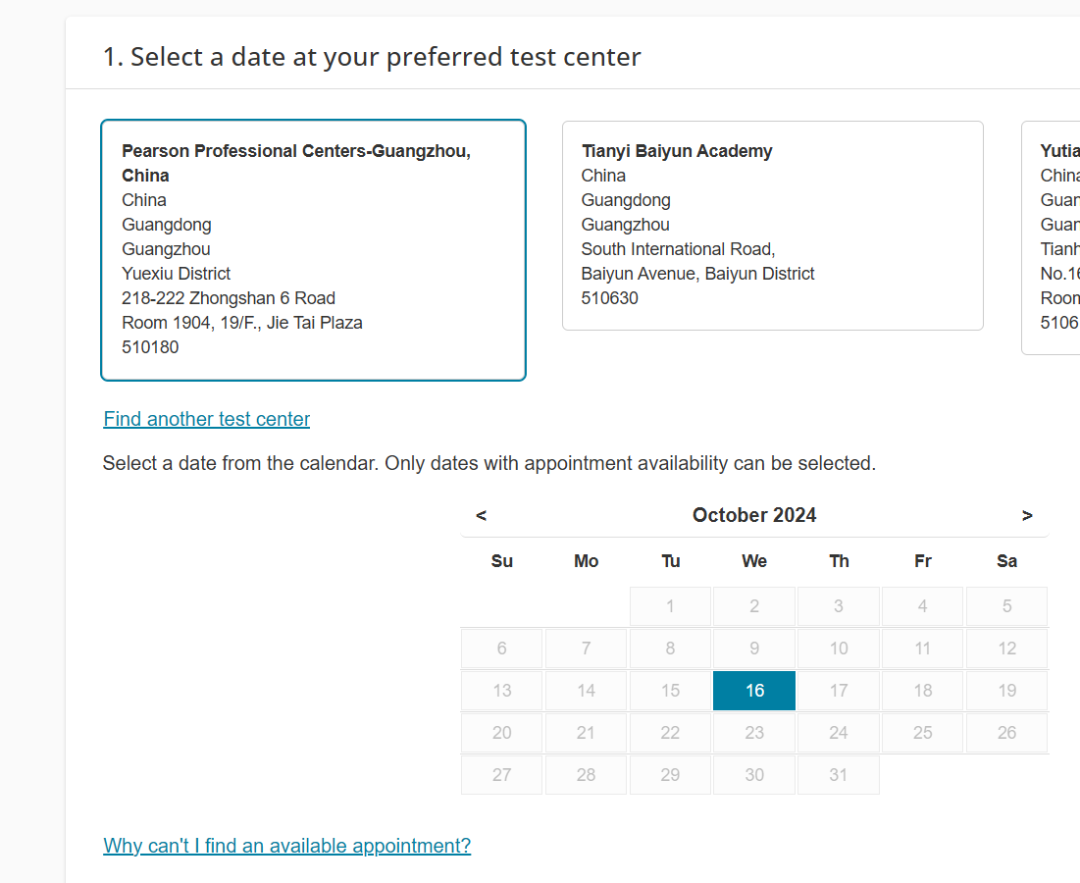The width and height of the screenshot is (1080, 883).
Task: Open Why can't I find appointment link
Action: pos(287,846)
